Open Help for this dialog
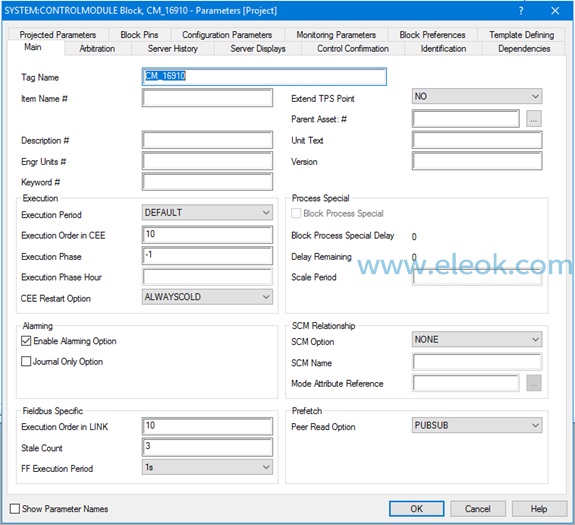The image size is (575, 525). [539, 509]
